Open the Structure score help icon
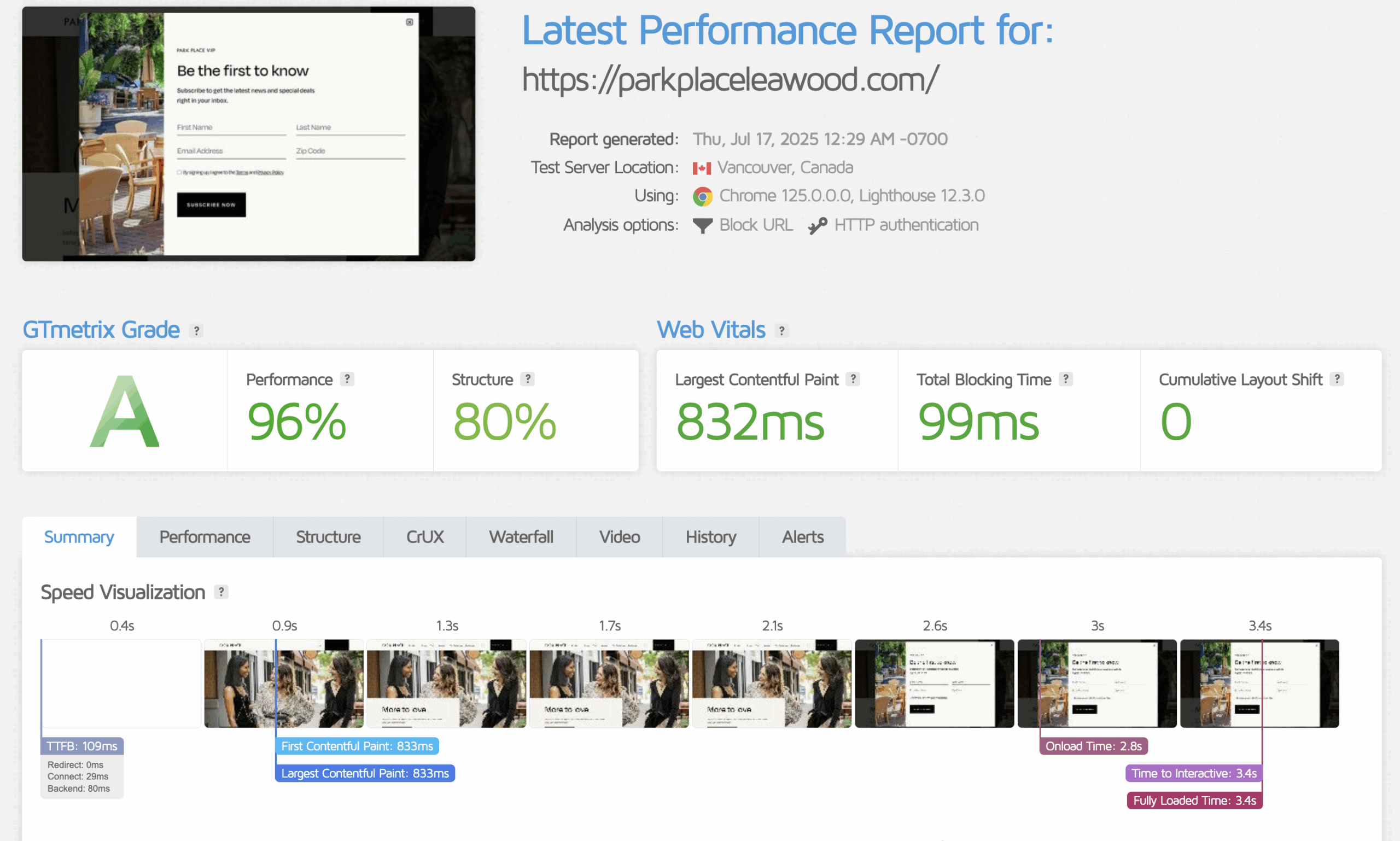 click(528, 379)
